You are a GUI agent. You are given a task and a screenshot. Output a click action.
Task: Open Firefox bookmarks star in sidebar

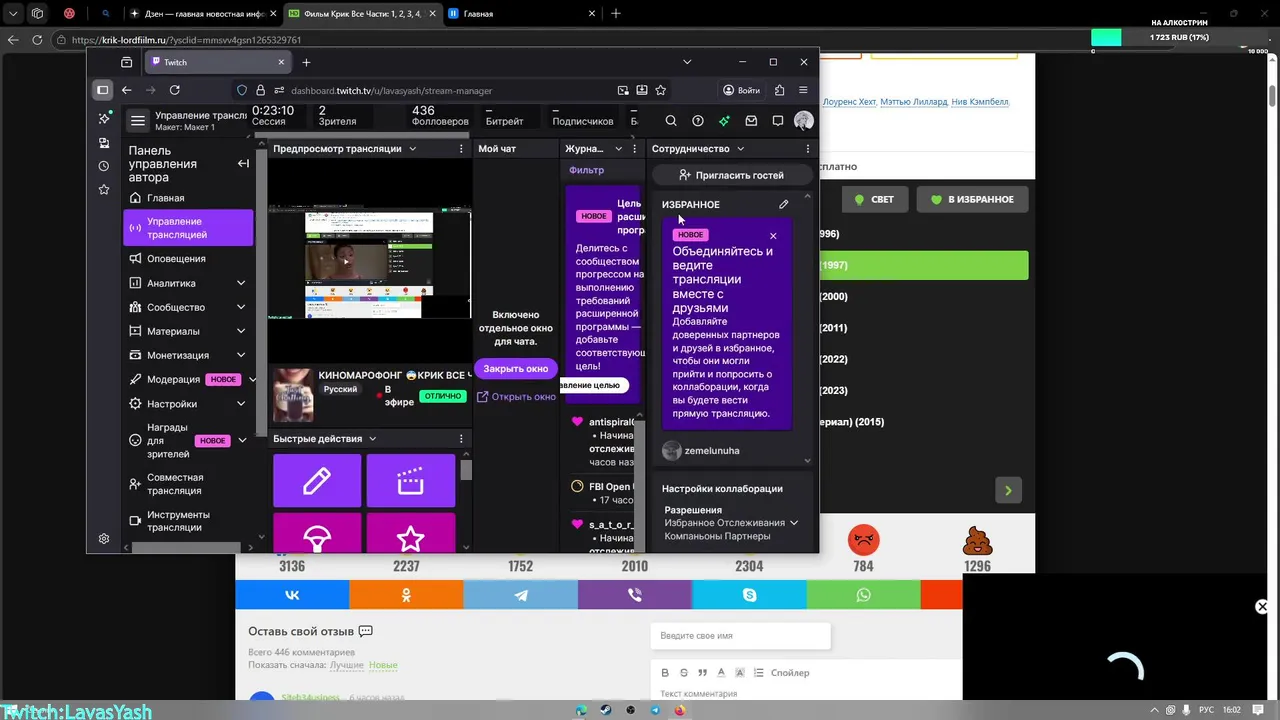coord(104,190)
